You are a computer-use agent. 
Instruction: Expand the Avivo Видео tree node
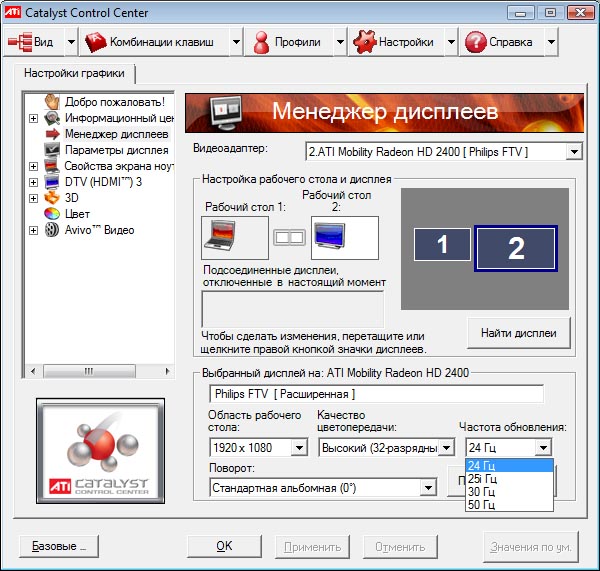[x=34, y=230]
